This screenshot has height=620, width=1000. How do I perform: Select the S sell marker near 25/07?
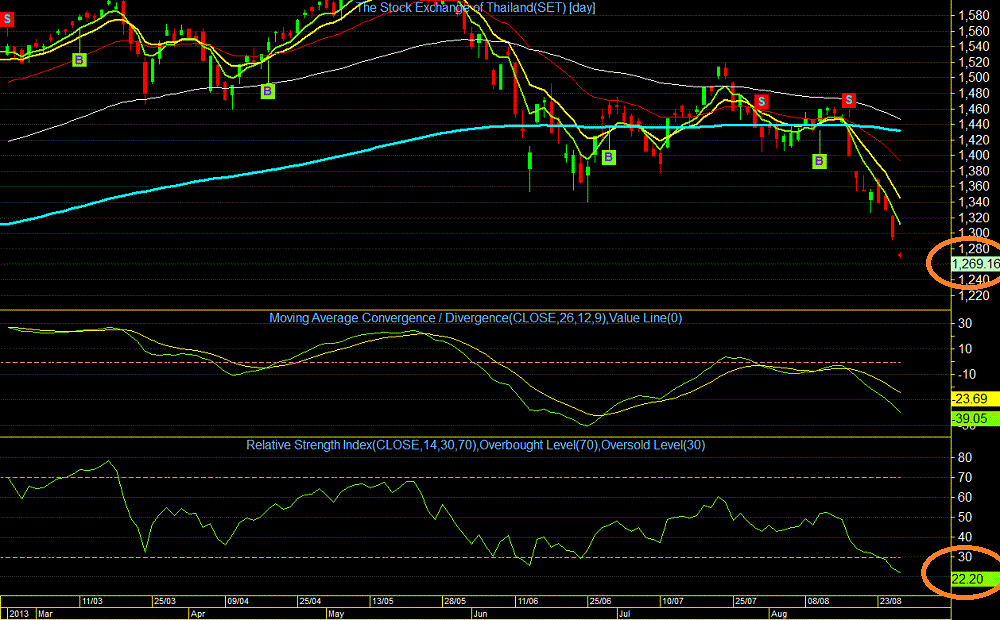pos(761,101)
